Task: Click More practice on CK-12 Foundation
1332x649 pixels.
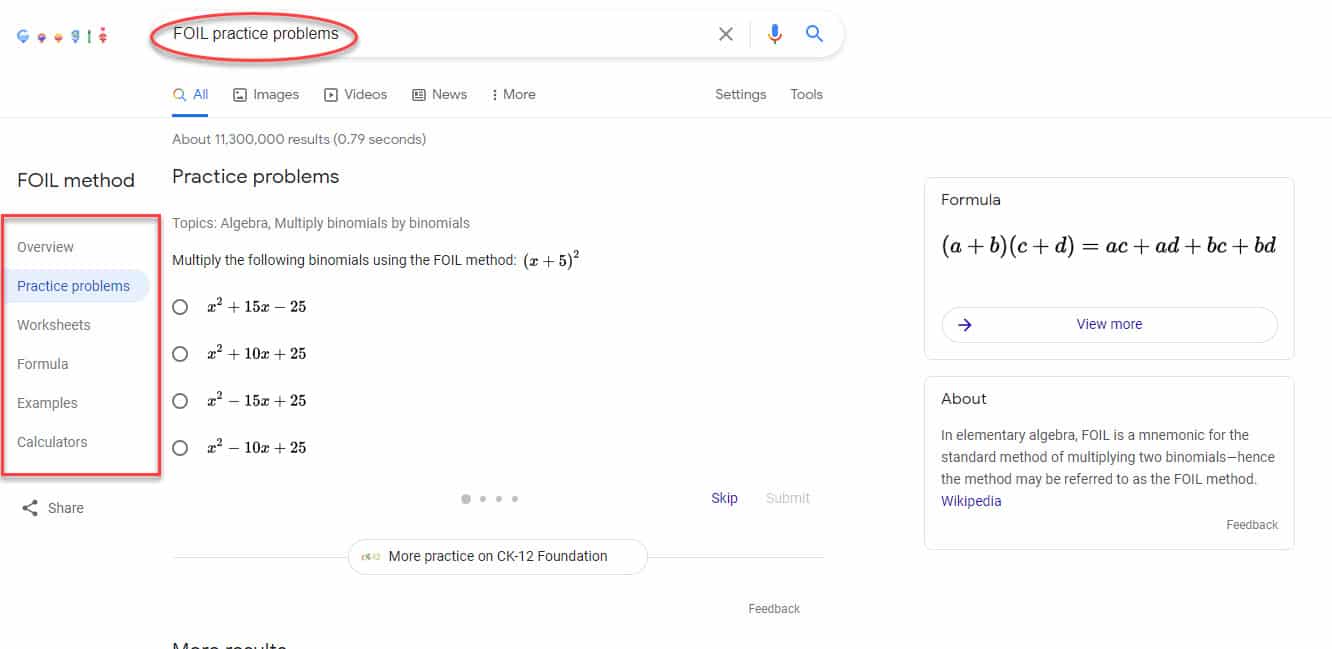Action: [497, 556]
